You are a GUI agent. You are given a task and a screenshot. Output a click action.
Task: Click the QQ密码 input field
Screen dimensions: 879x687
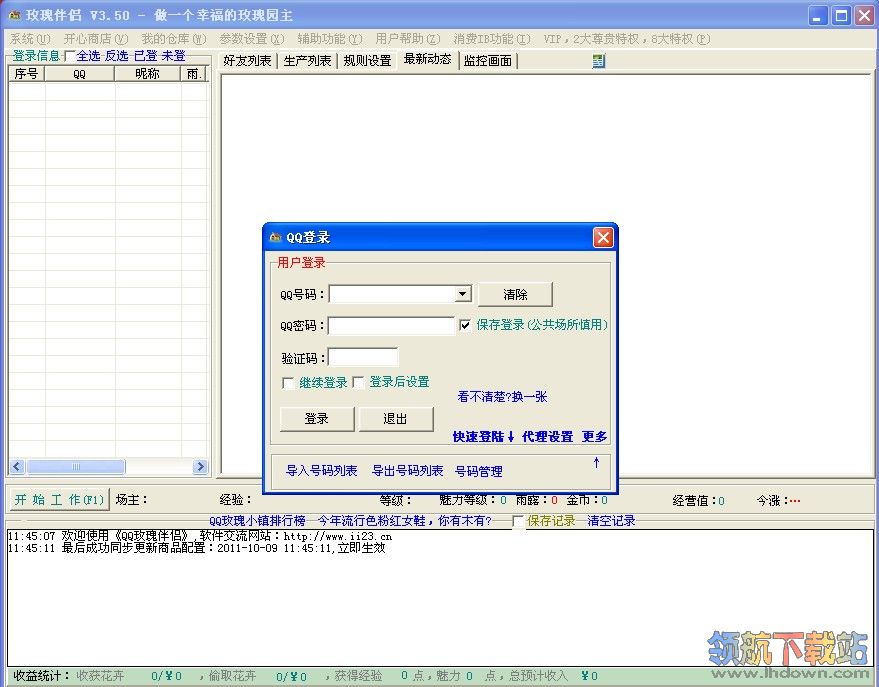(x=391, y=326)
